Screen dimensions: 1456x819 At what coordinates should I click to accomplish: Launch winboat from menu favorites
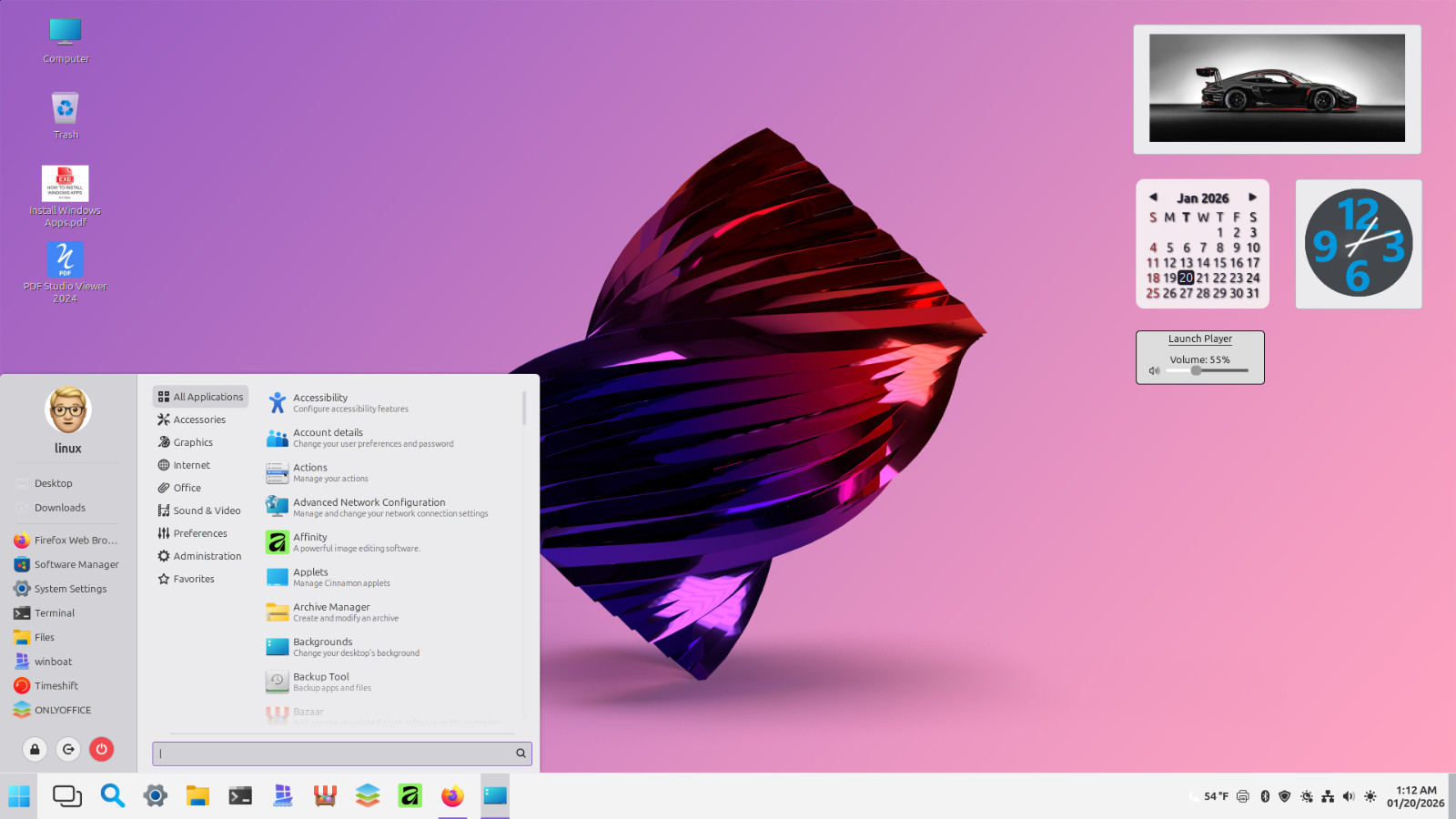67,662
